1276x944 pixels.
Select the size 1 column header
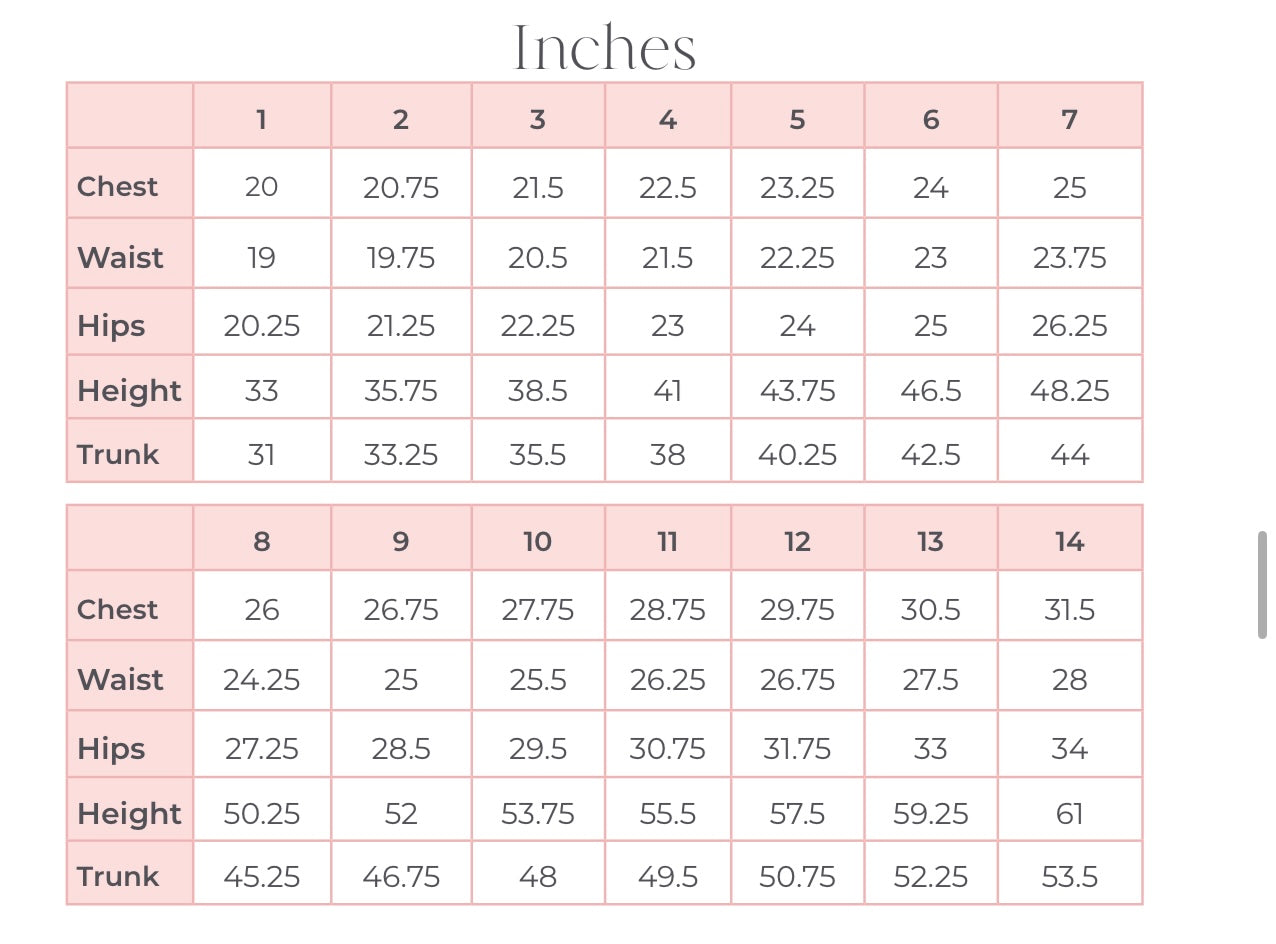(261, 120)
